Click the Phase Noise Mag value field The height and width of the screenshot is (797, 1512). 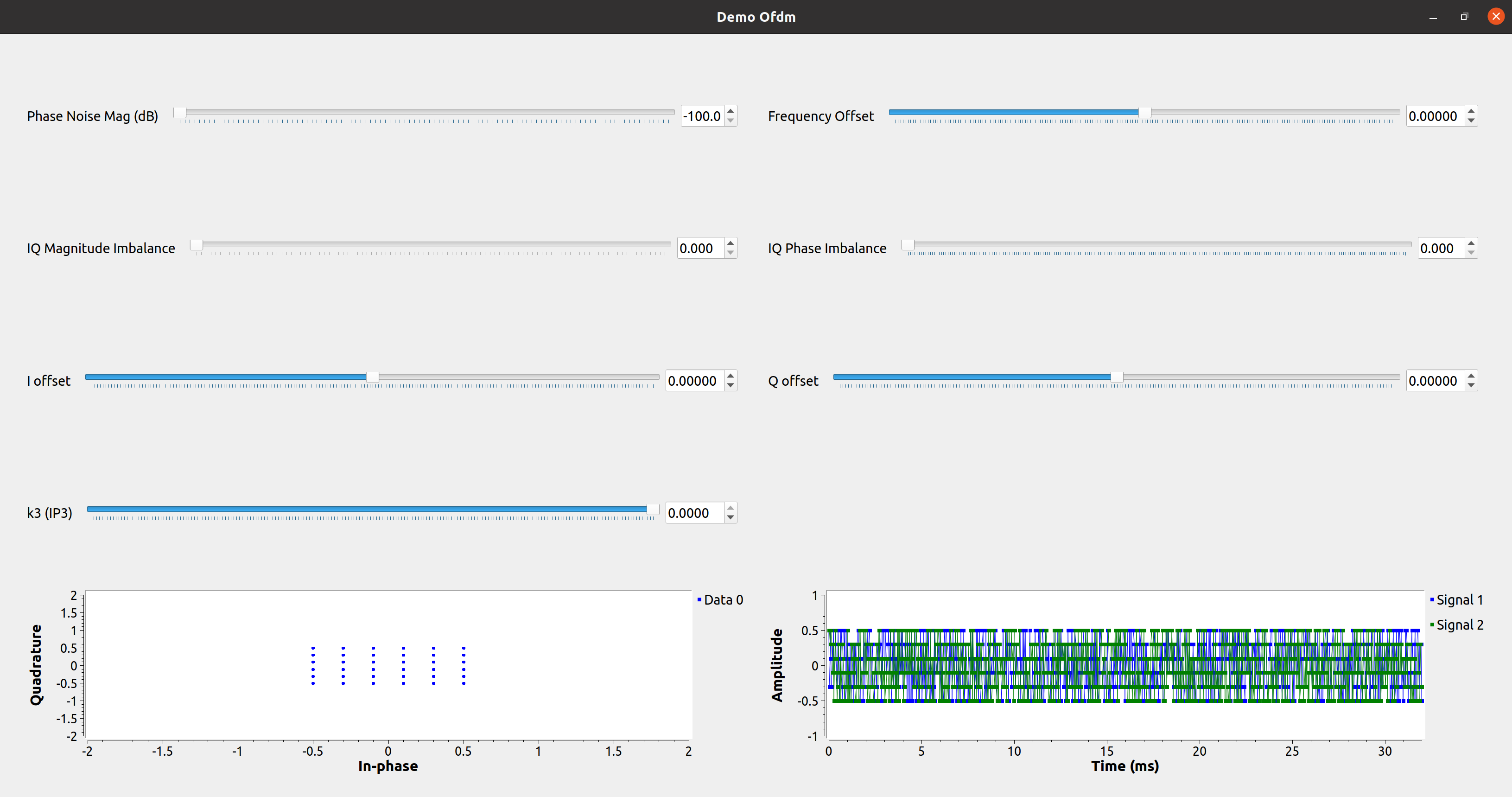click(702, 116)
